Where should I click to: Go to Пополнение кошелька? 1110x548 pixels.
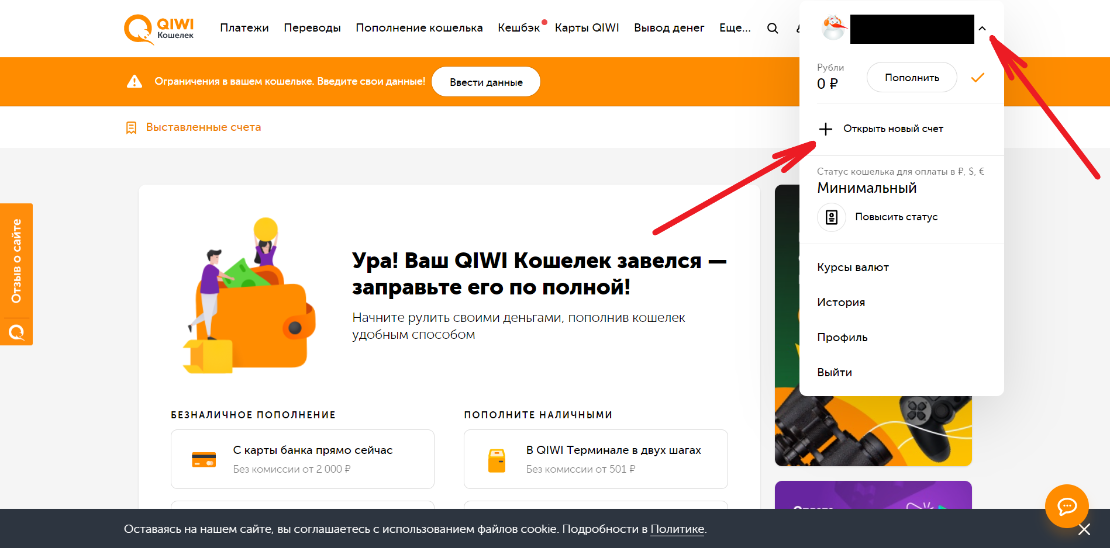(x=419, y=28)
